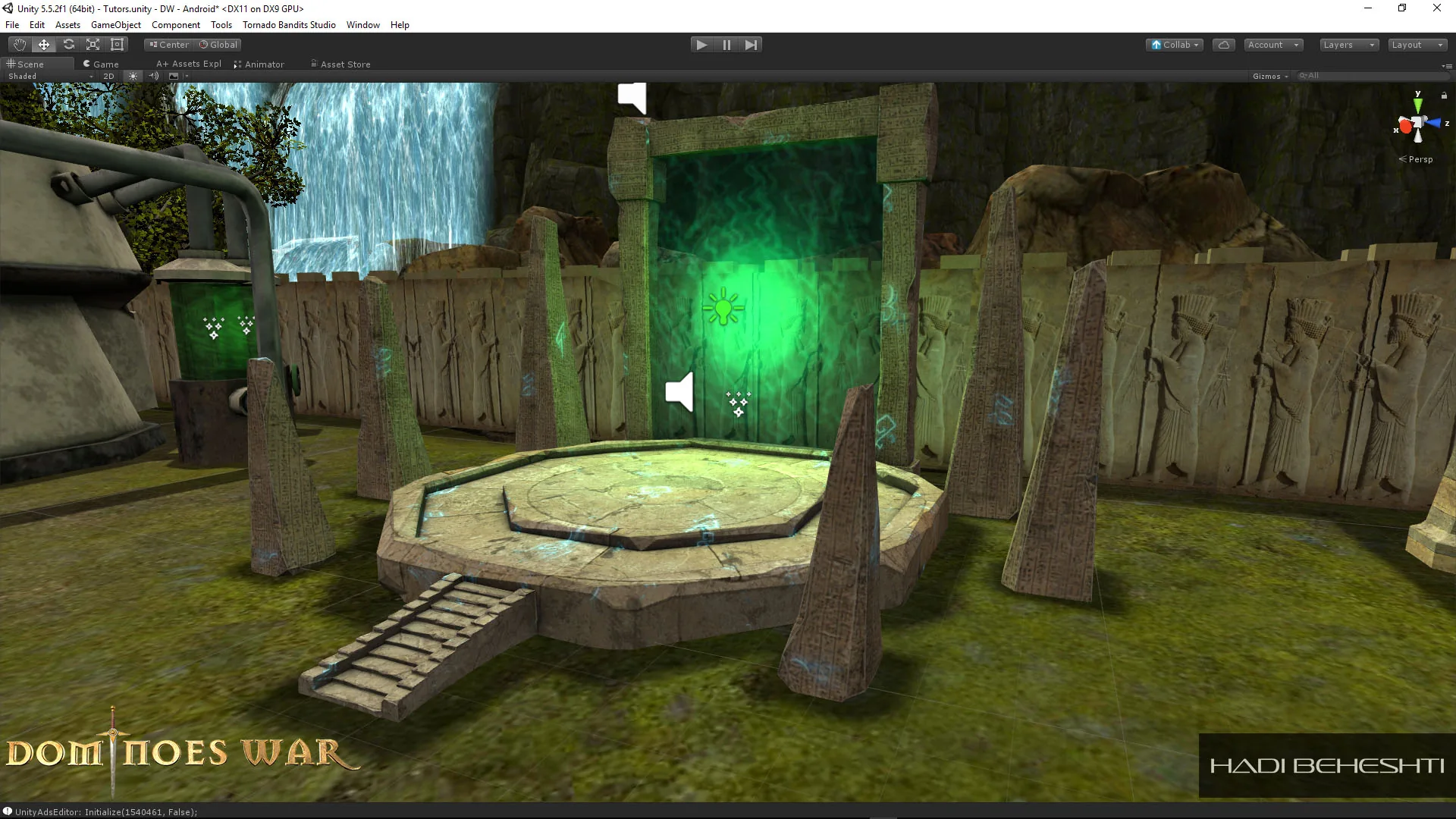Switch to the Asset Store tab
Screen dimensions: 1456x819
coord(340,64)
